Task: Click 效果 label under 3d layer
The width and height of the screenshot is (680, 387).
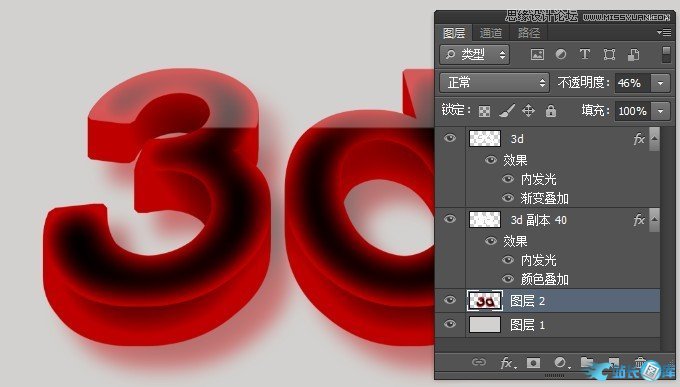Action: tap(515, 161)
